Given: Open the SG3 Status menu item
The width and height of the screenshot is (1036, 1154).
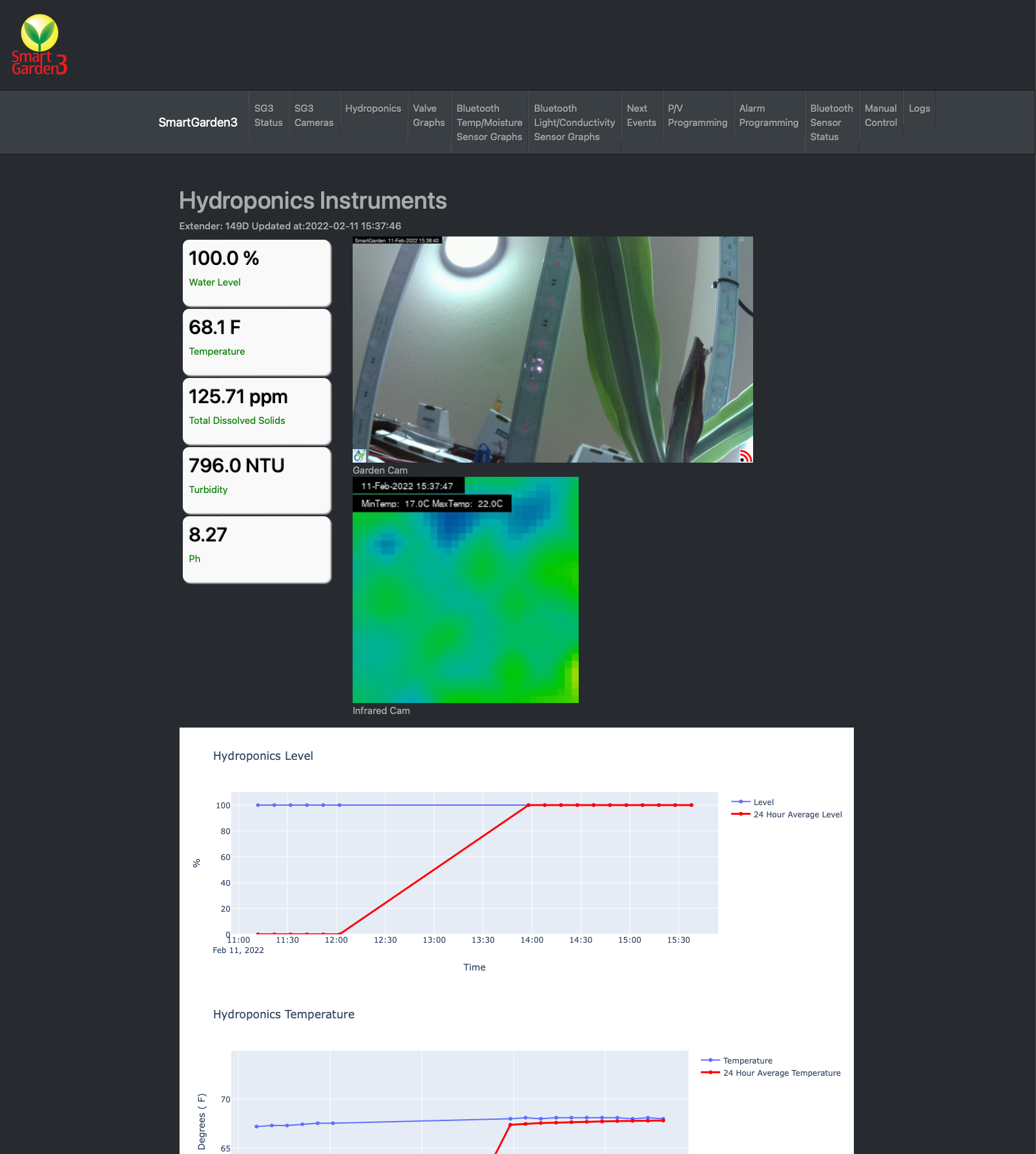Looking at the screenshot, I should click(268, 116).
